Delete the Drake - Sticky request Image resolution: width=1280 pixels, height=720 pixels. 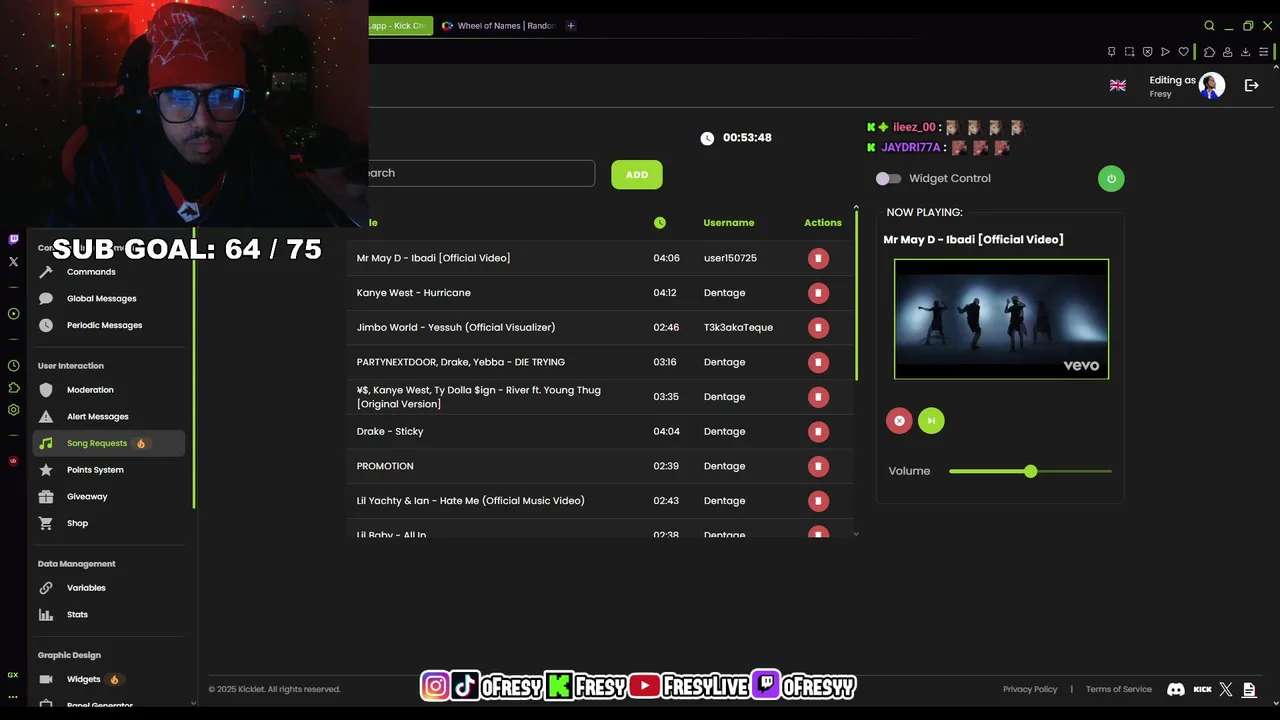(x=818, y=432)
